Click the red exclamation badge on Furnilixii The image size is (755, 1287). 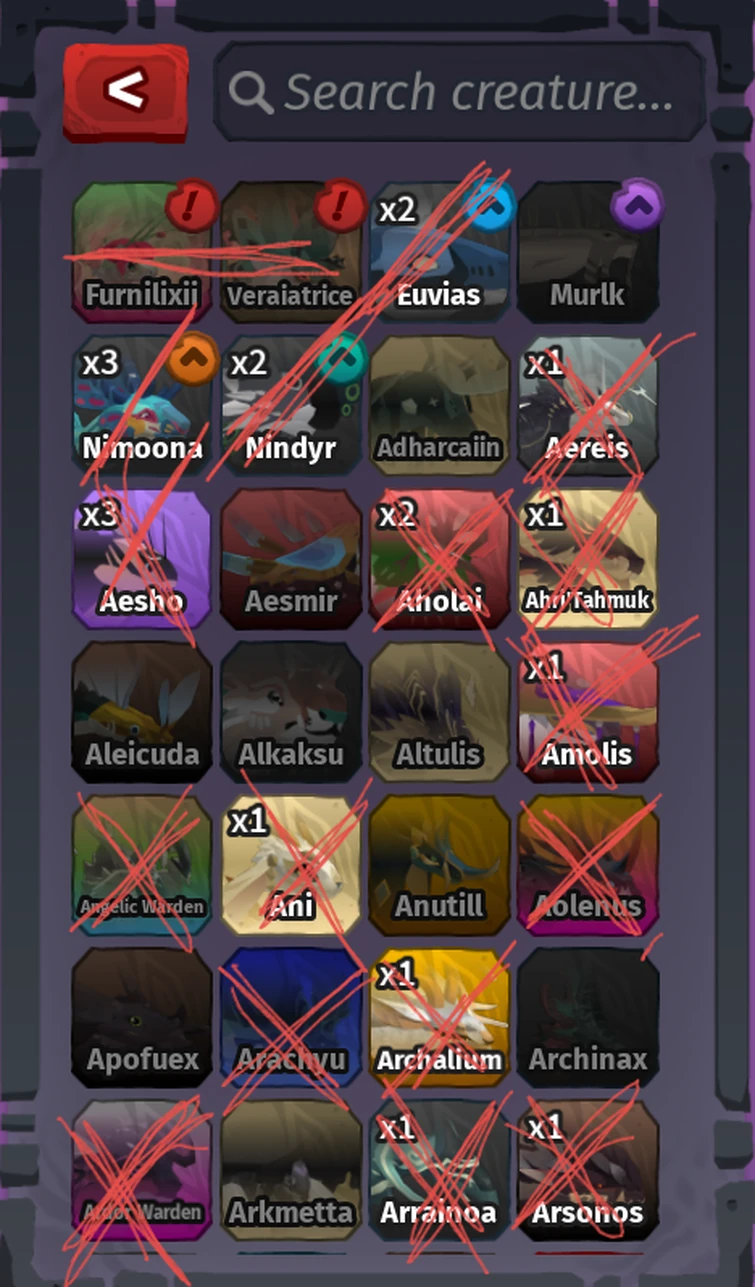(x=192, y=206)
